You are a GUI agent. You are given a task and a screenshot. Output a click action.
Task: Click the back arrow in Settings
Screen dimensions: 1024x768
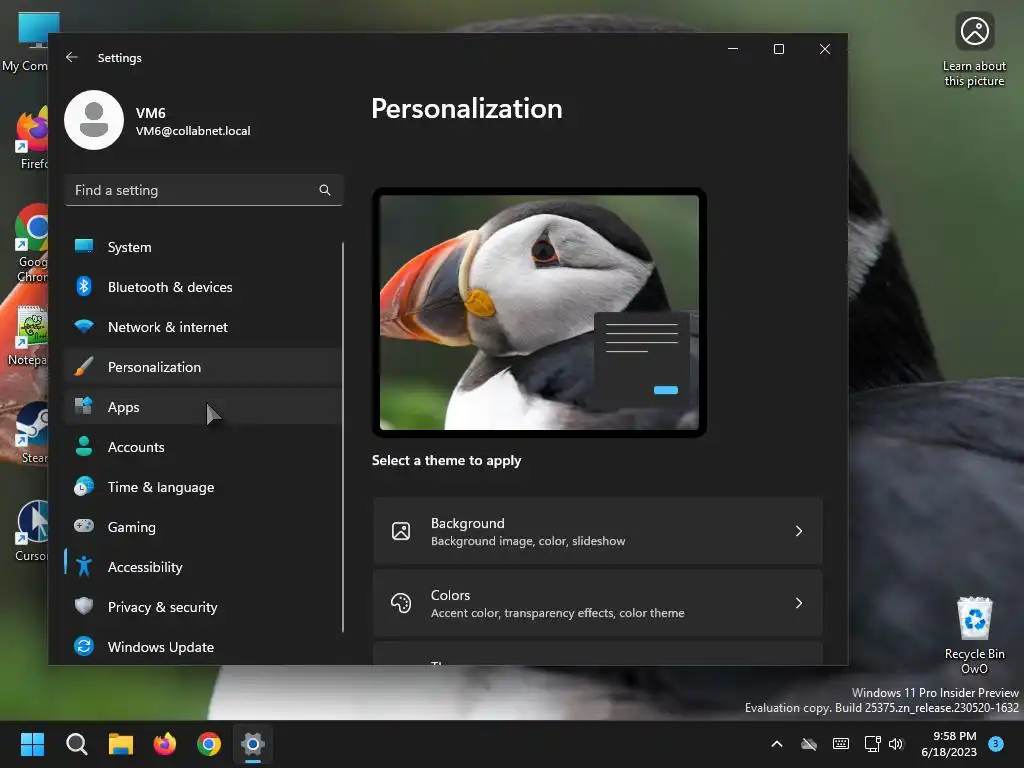tap(72, 57)
